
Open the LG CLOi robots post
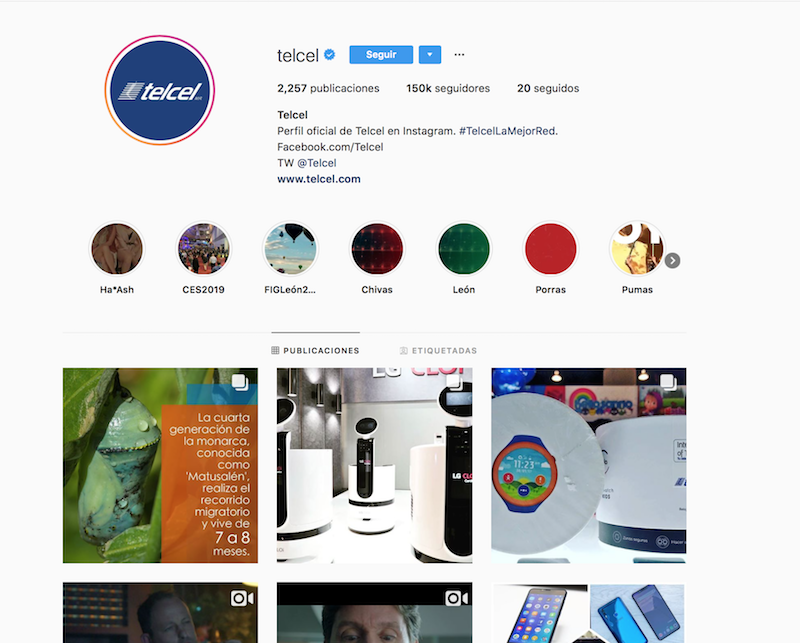pos(374,465)
